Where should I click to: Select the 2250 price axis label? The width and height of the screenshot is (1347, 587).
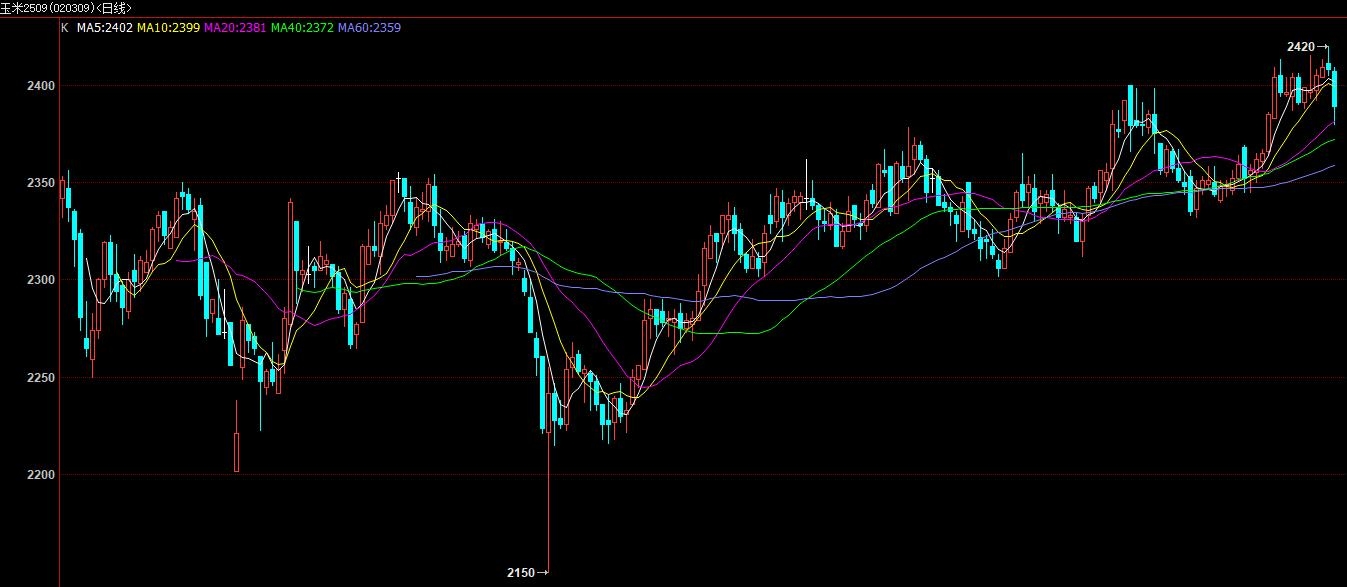coord(41,377)
